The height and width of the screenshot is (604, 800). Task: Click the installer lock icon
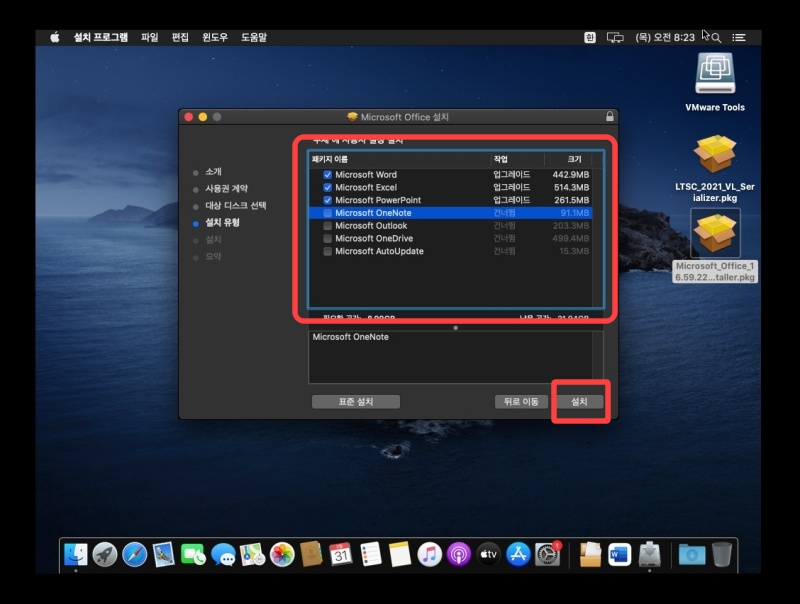(x=609, y=117)
